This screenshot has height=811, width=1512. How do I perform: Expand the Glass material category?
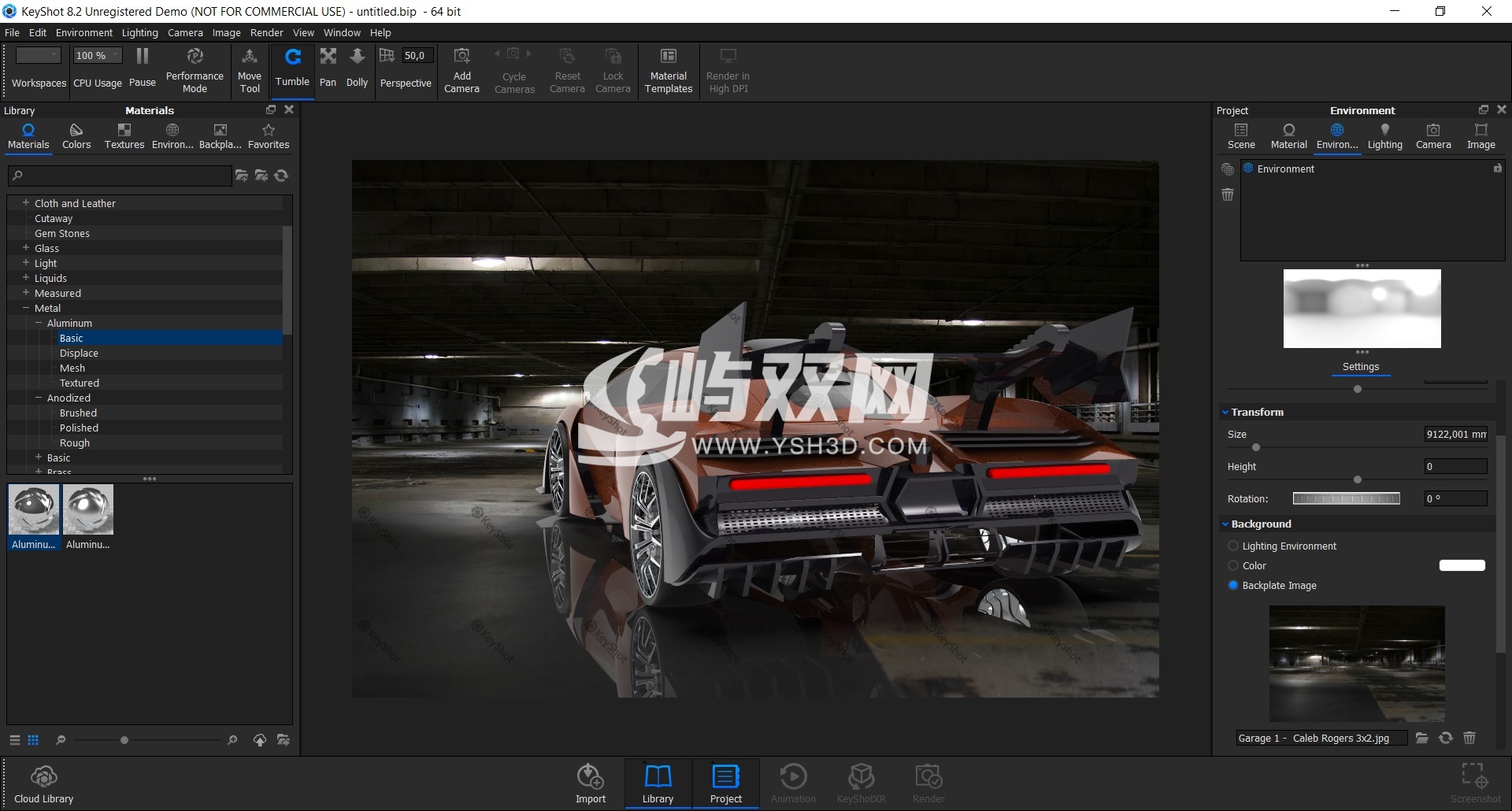[x=25, y=247]
